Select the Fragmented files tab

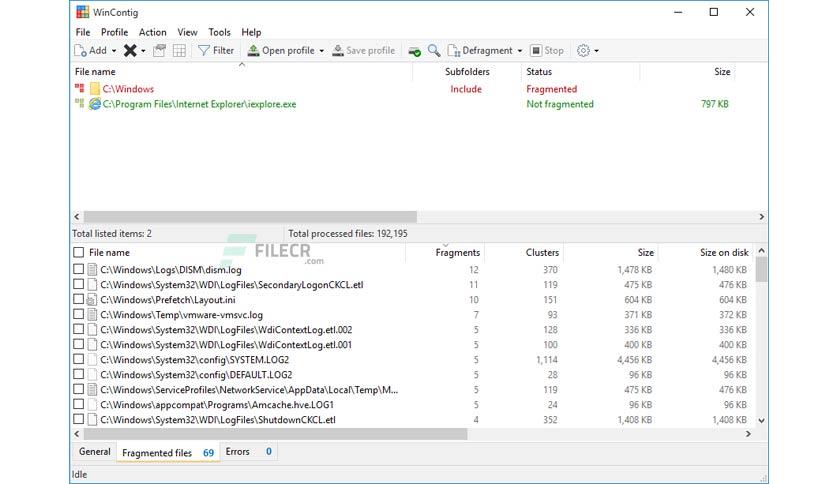pos(167,453)
